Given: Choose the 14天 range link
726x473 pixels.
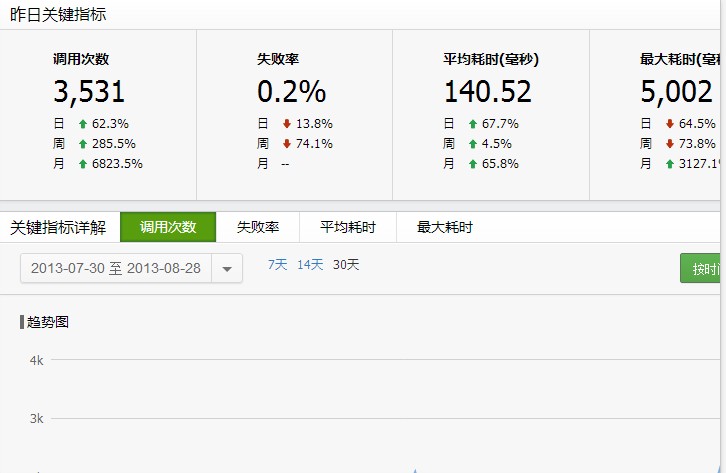Looking at the screenshot, I should [x=310, y=265].
